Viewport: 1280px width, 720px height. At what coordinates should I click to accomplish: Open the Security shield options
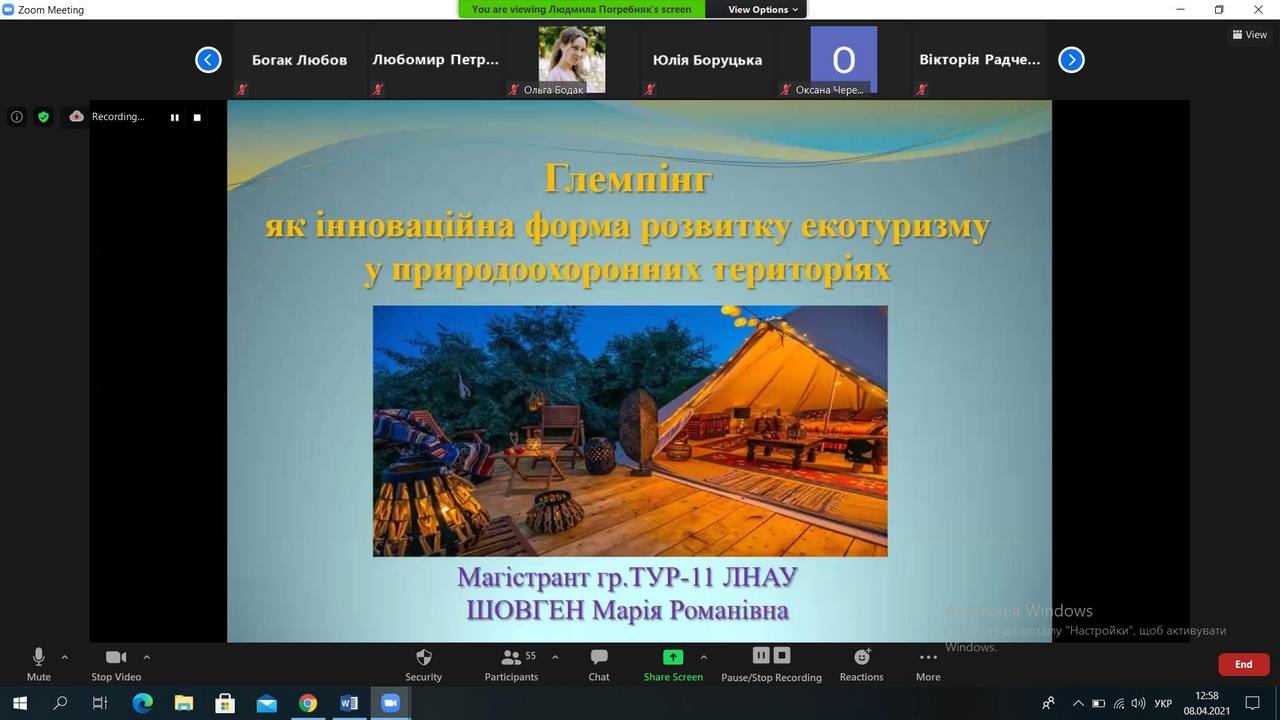(x=423, y=664)
